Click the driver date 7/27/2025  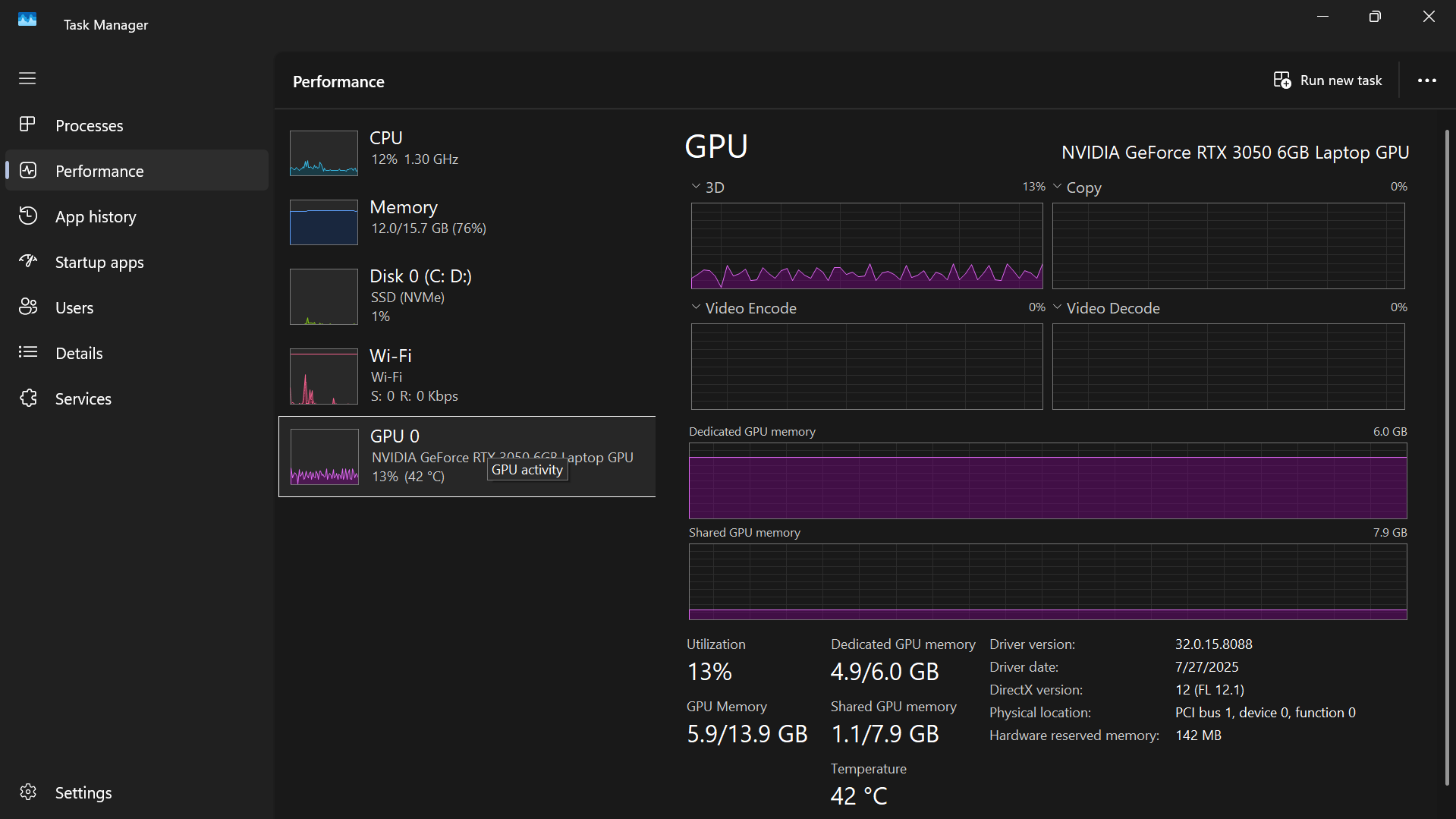pos(1207,667)
